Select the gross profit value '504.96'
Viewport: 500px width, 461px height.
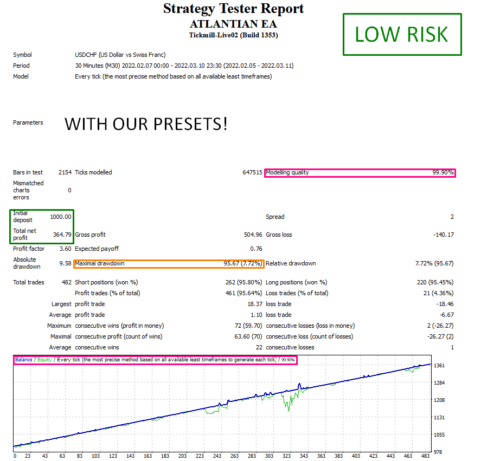coord(253,235)
